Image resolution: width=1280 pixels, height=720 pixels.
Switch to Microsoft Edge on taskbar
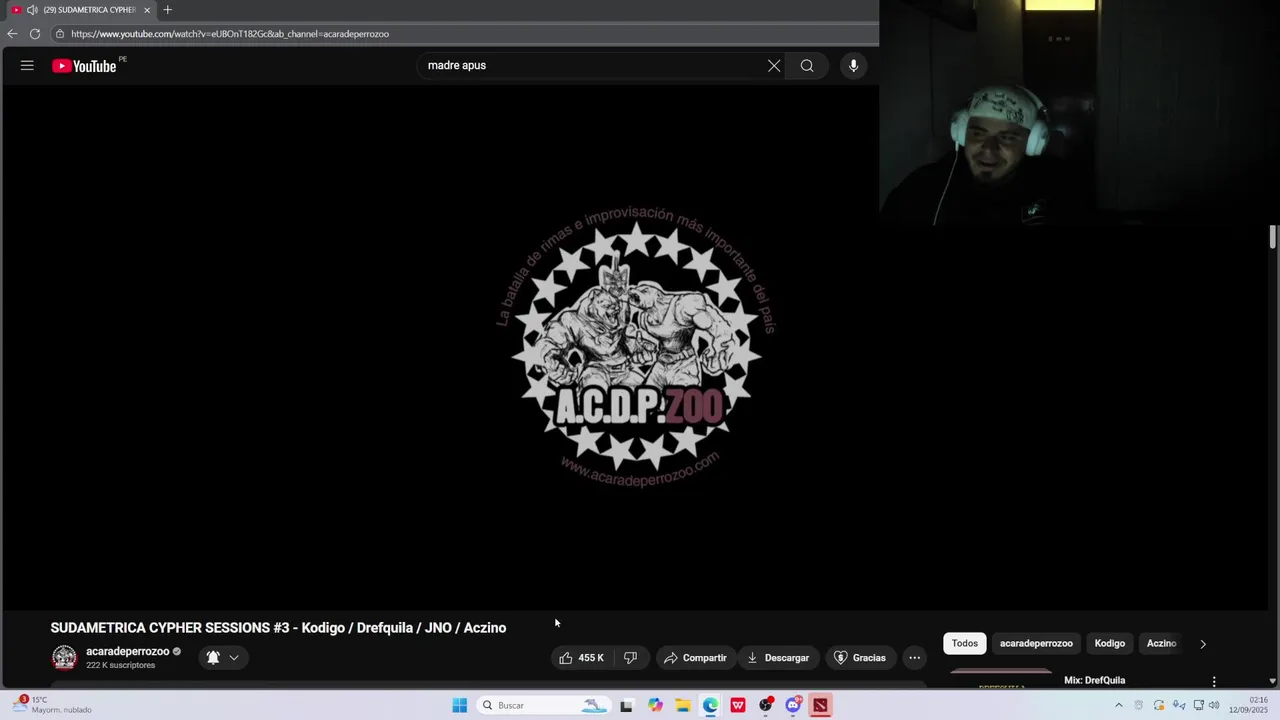(x=710, y=706)
